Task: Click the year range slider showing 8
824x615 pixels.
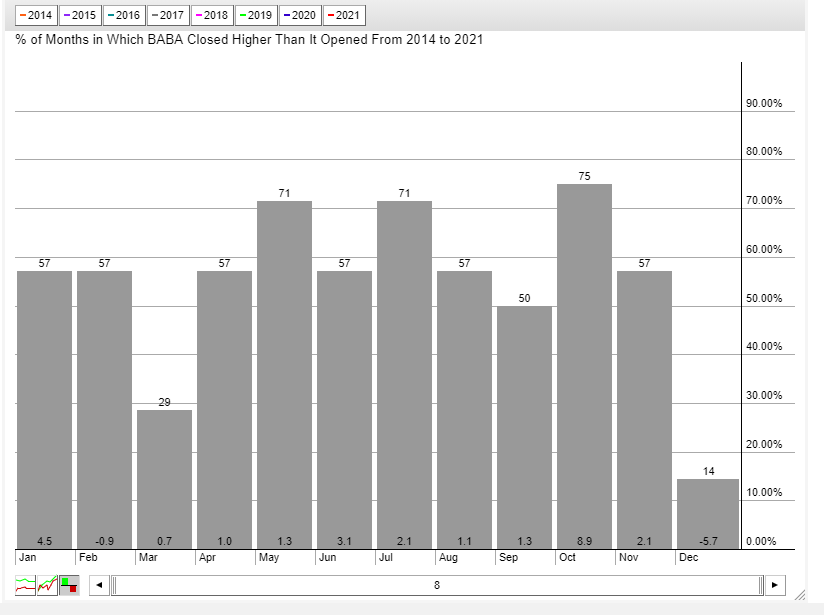Action: click(437, 585)
